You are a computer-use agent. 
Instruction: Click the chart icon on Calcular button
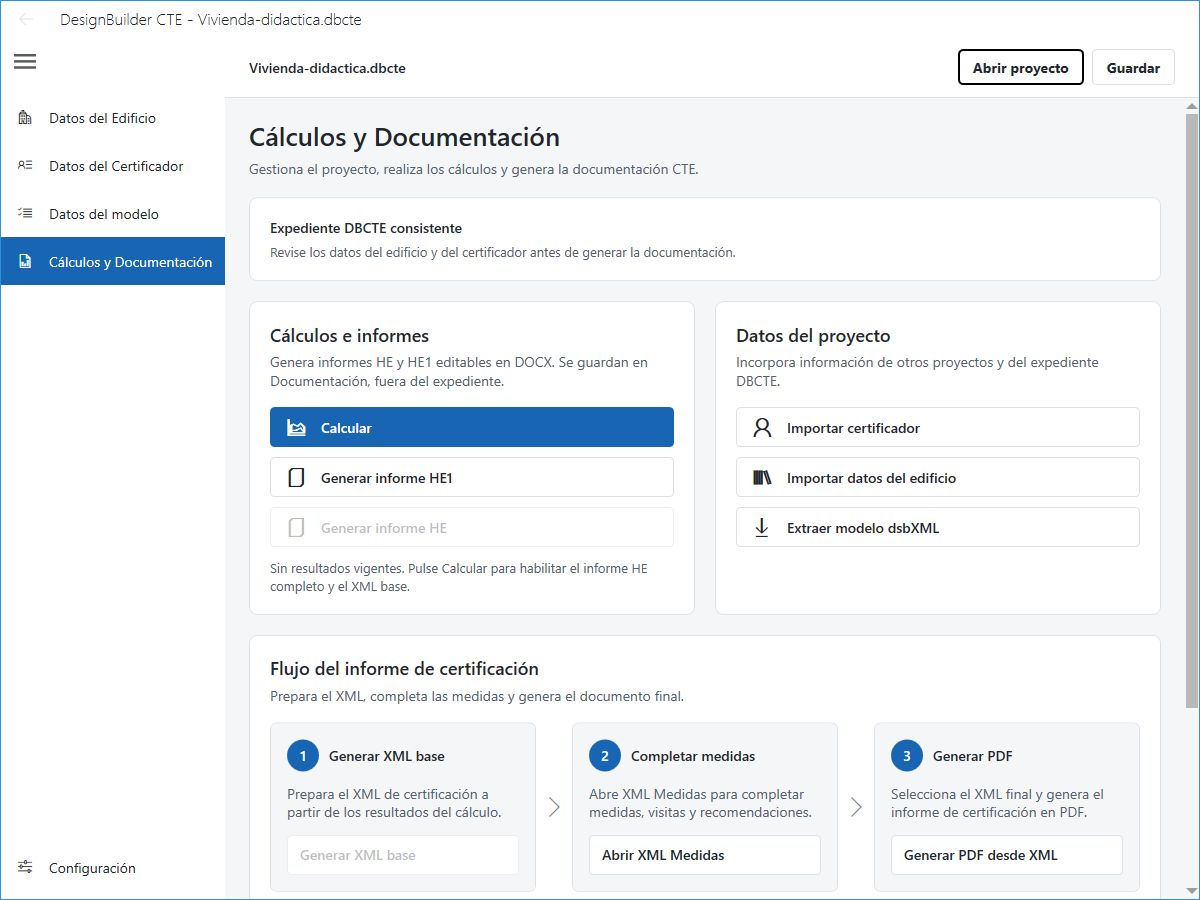pyautogui.click(x=296, y=428)
